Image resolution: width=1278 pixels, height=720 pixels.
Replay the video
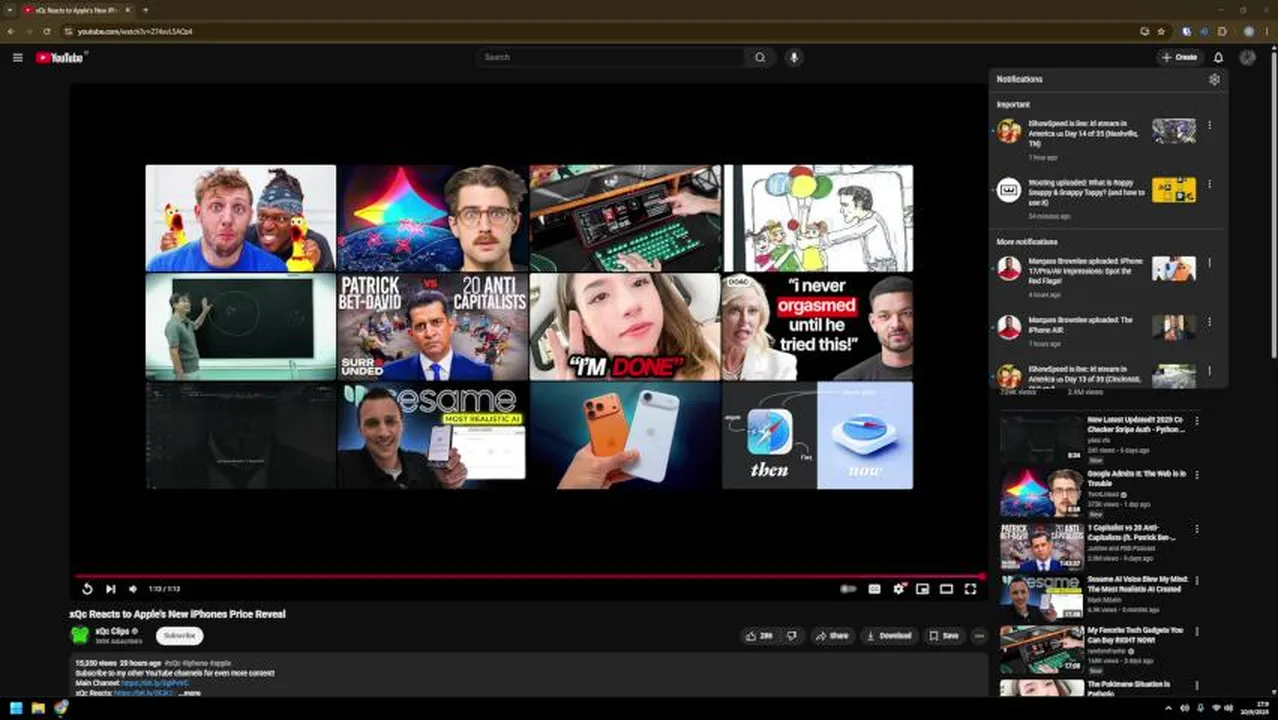point(87,589)
